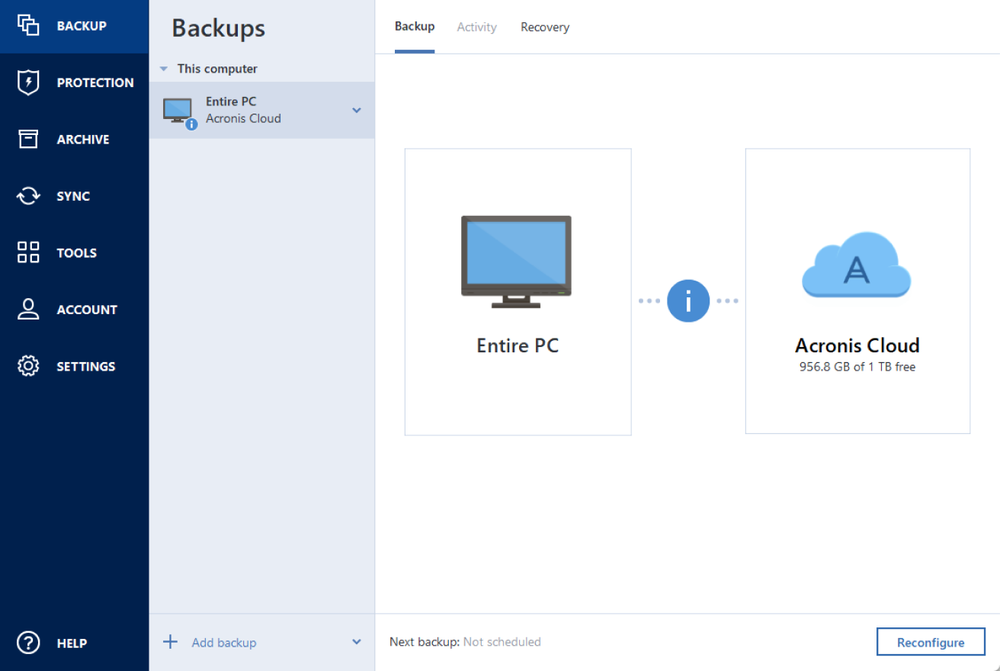Switch to the Backup tab
The image size is (1000, 671).
pyautogui.click(x=415, y=27)
